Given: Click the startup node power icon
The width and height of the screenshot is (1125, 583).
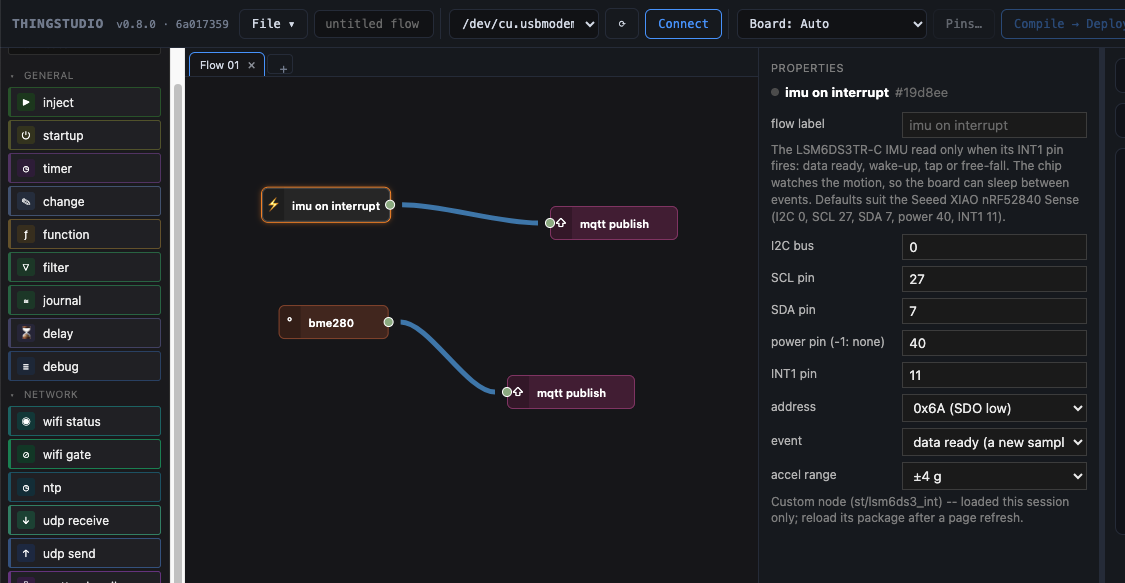Looking at the screenshot, I should coord(26,136).
